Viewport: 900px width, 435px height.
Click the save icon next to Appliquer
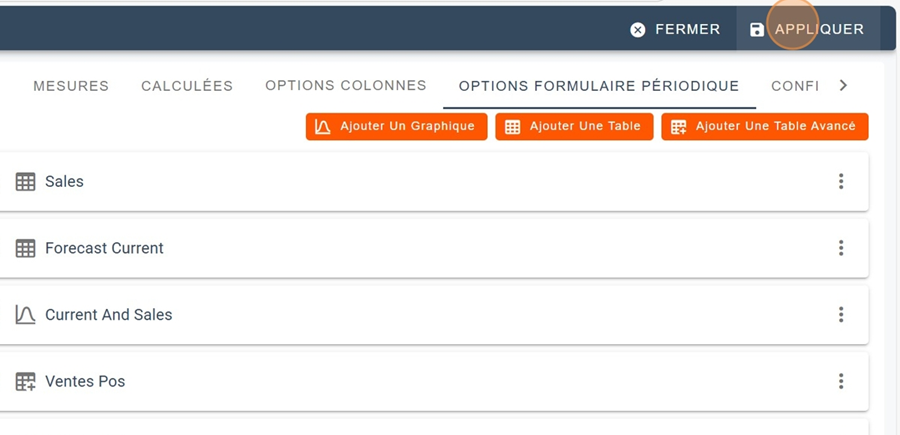(757, 30)
